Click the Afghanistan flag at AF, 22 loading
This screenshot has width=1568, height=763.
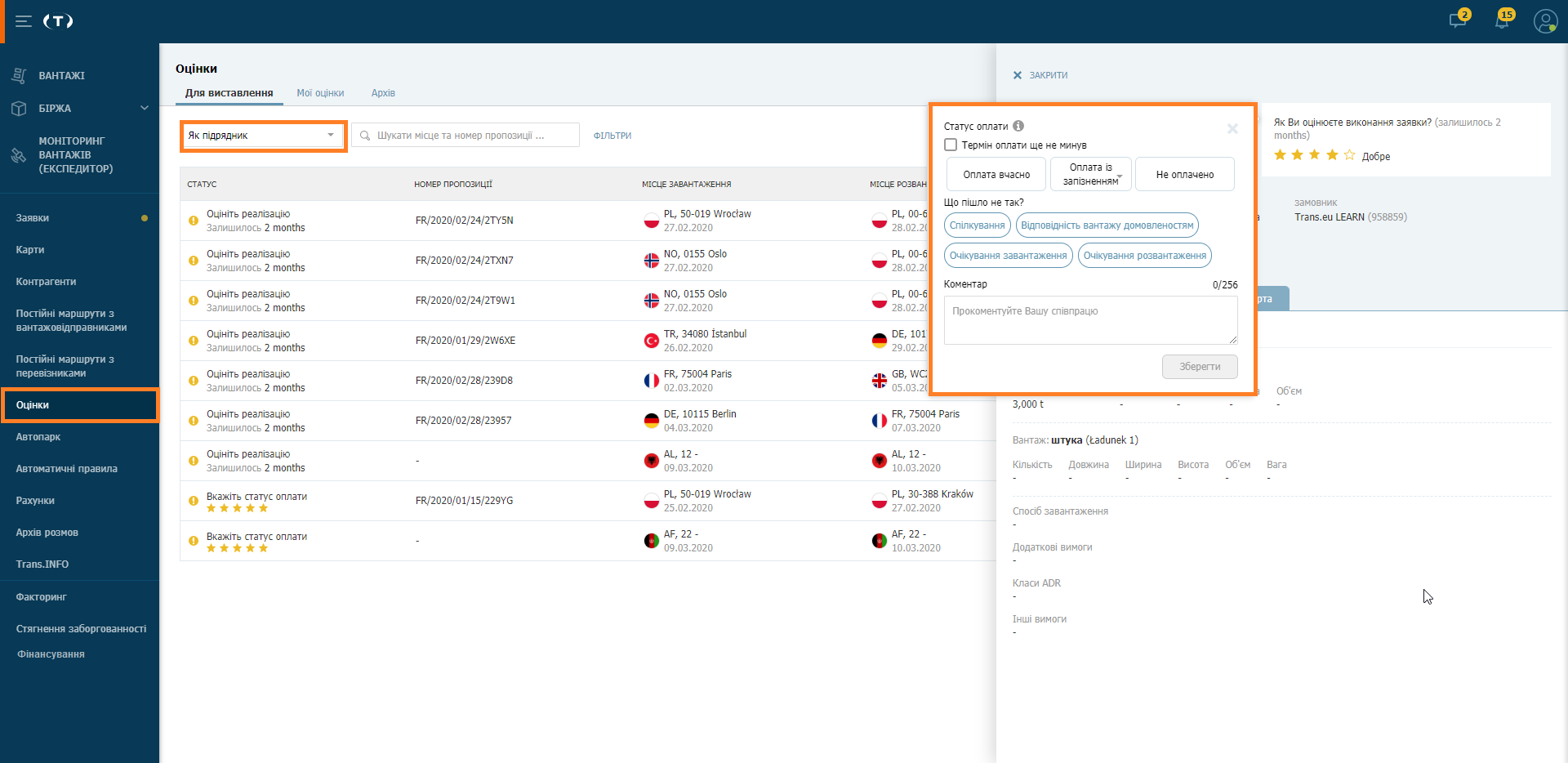click(651, 541)
